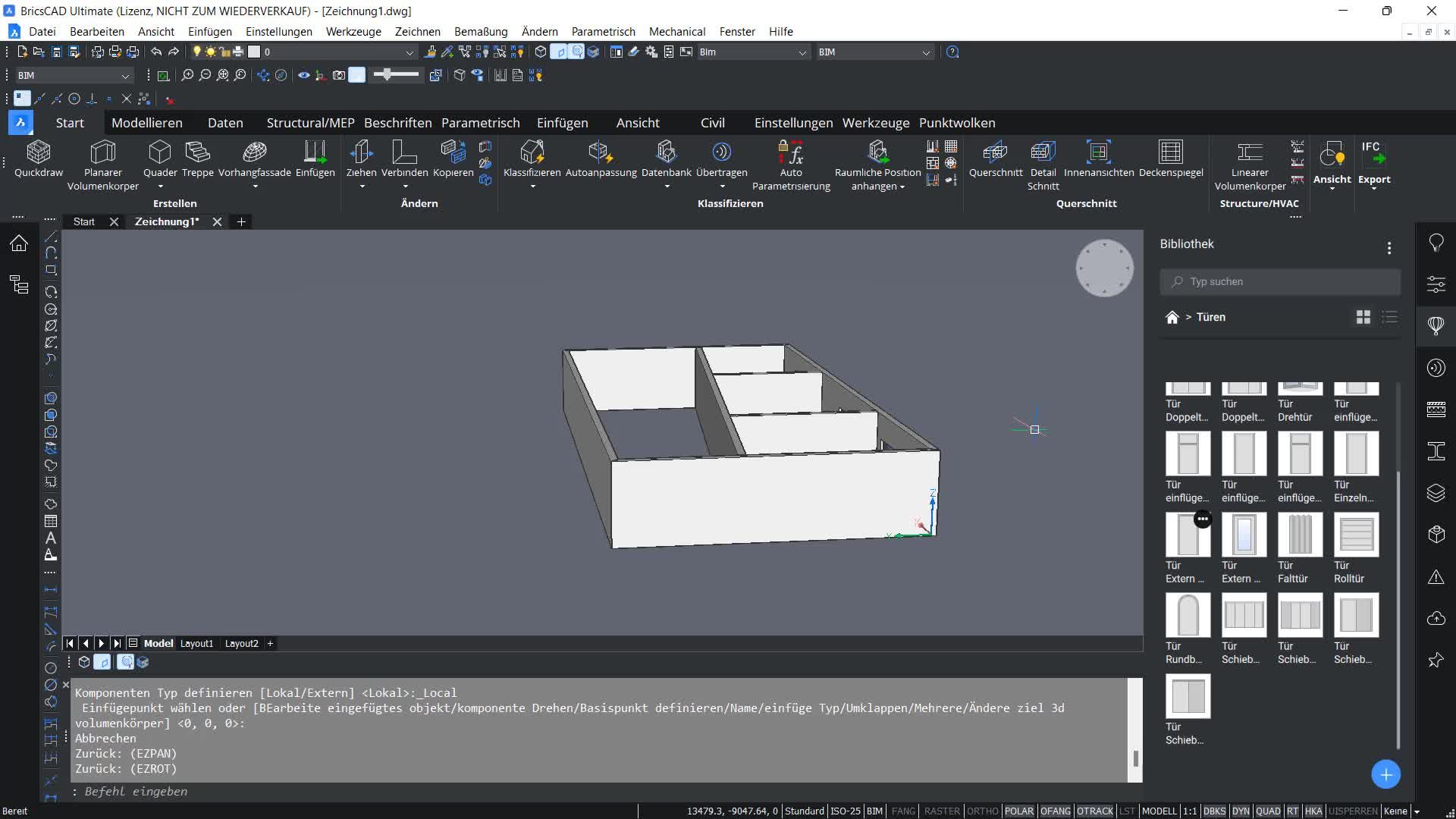Launch Auto Parametrisierung
1456x819 pixels.
pos(791,165)
